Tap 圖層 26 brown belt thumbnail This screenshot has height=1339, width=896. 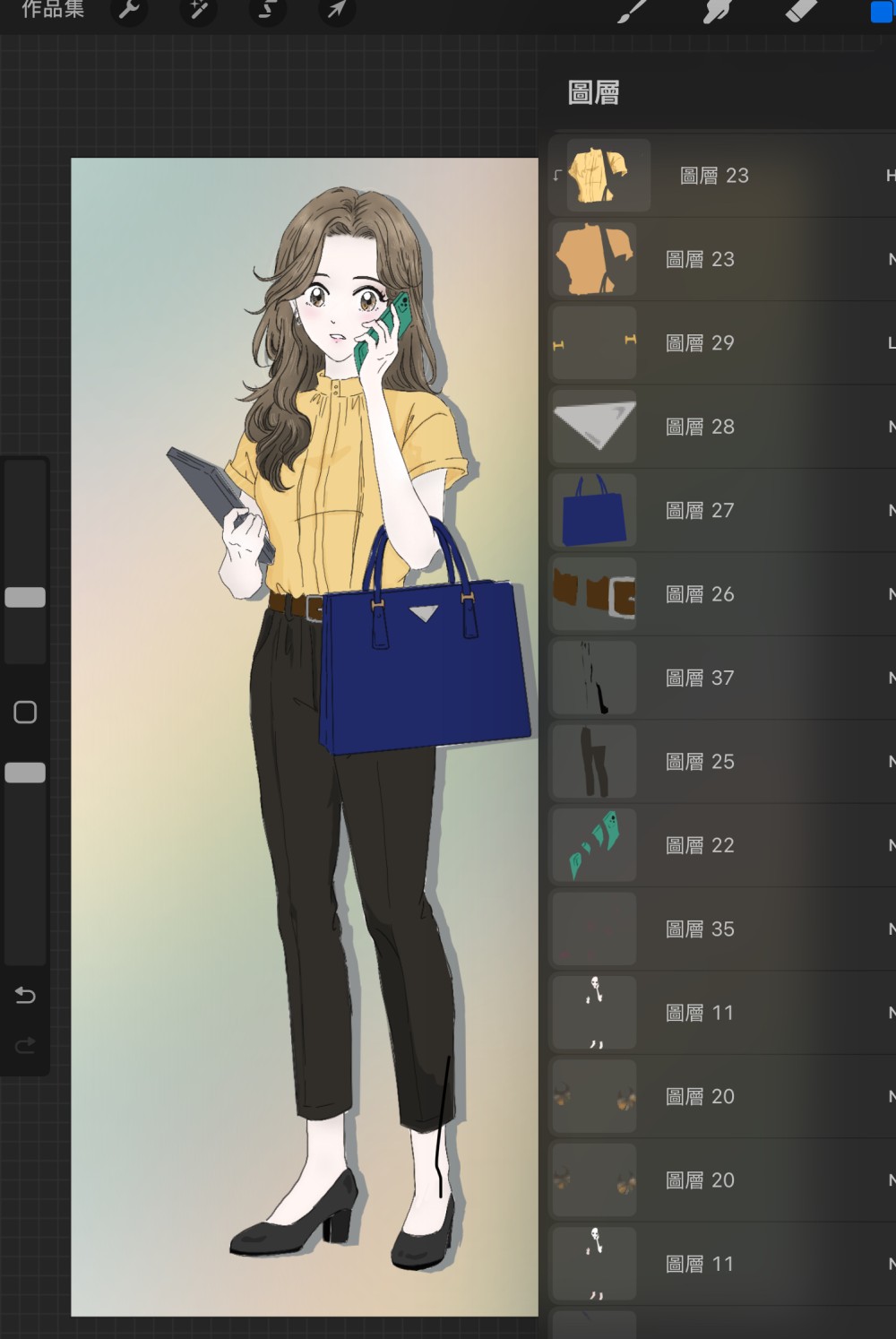tap(593, 594)
